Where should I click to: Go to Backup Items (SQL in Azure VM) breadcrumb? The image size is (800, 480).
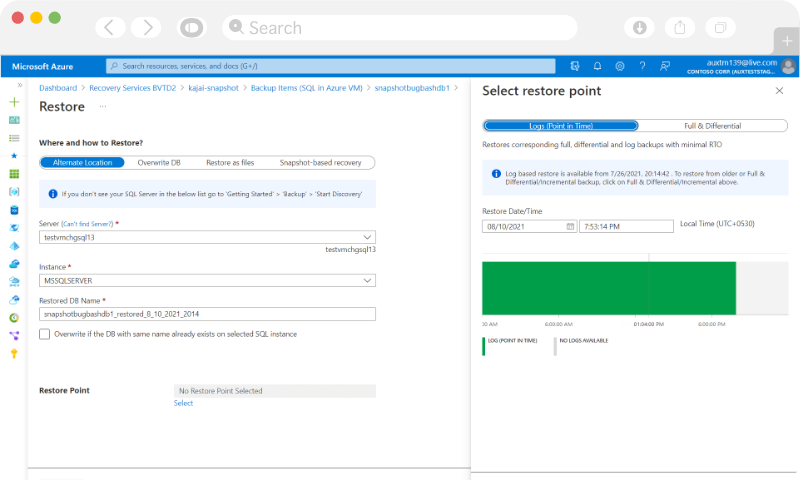(x=307, y=88)
